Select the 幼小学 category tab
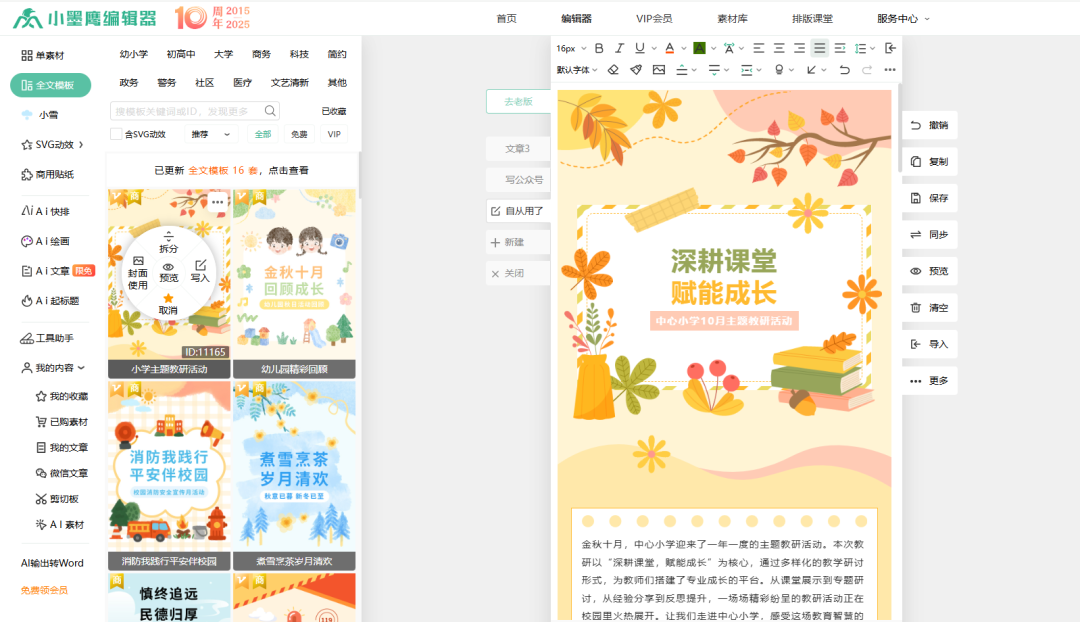 (134, 54)
